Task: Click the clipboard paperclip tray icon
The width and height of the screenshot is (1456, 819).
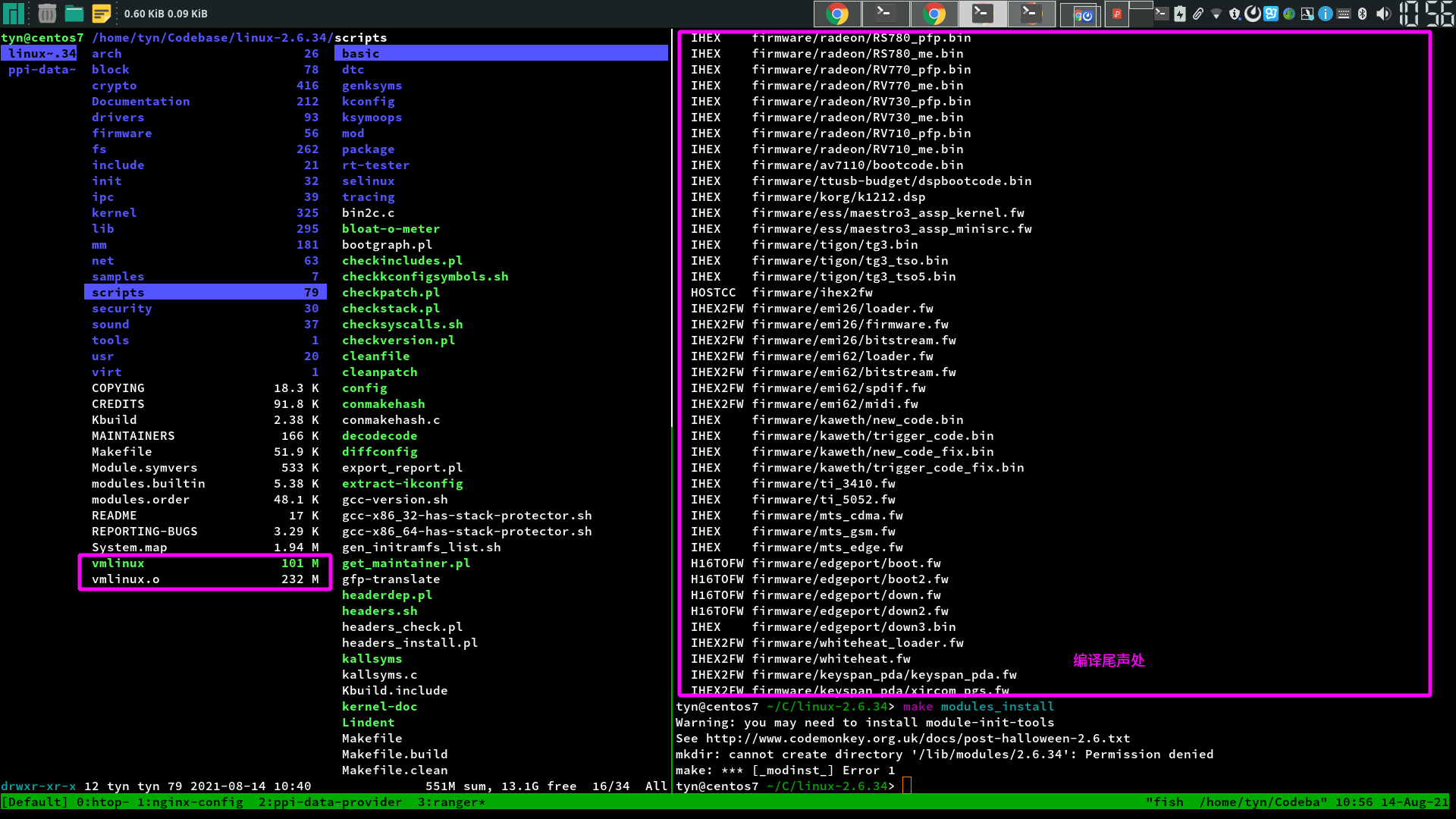Action: coord(1198,14)
